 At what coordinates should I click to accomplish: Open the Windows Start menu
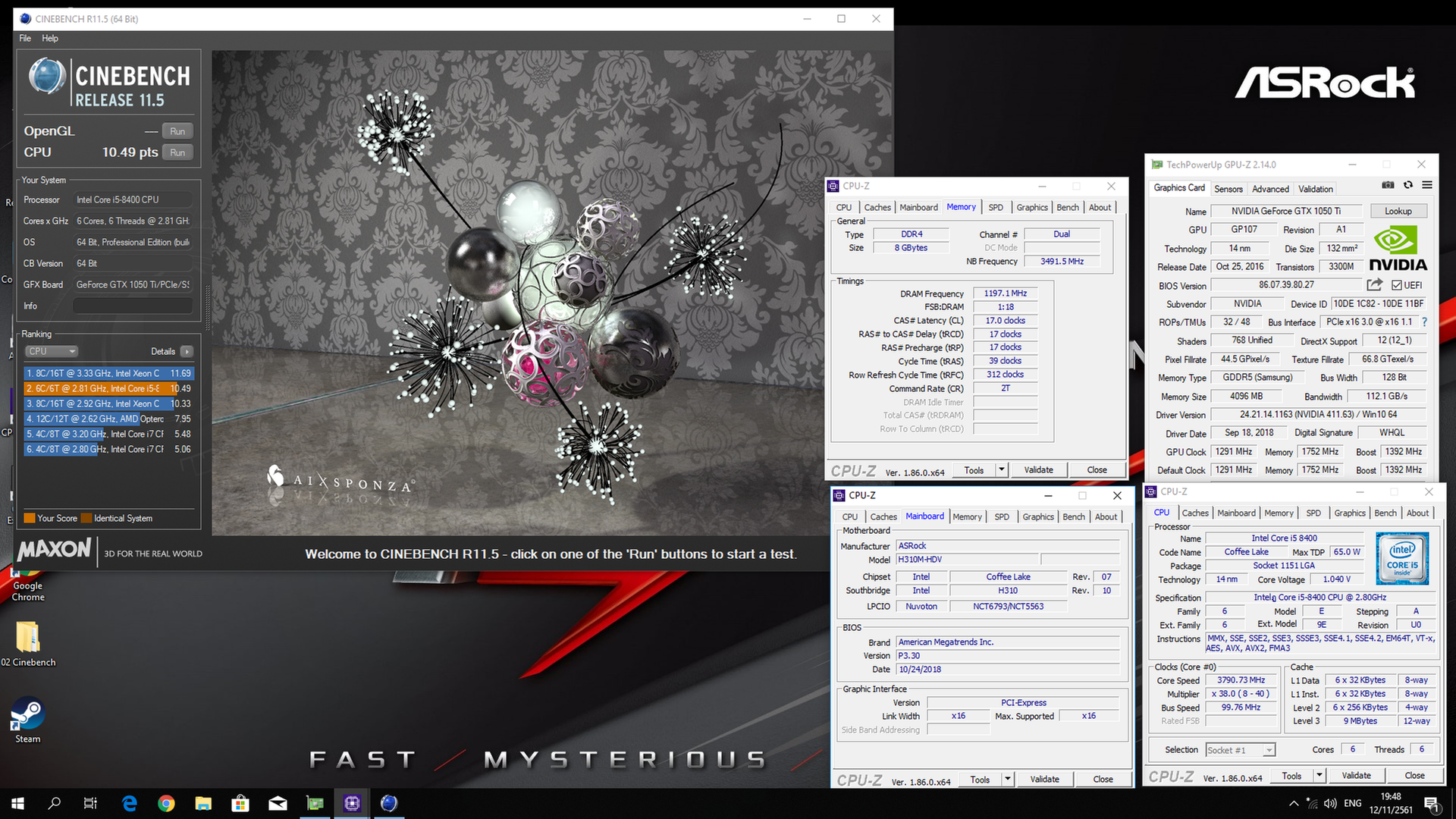pos(17,803)
